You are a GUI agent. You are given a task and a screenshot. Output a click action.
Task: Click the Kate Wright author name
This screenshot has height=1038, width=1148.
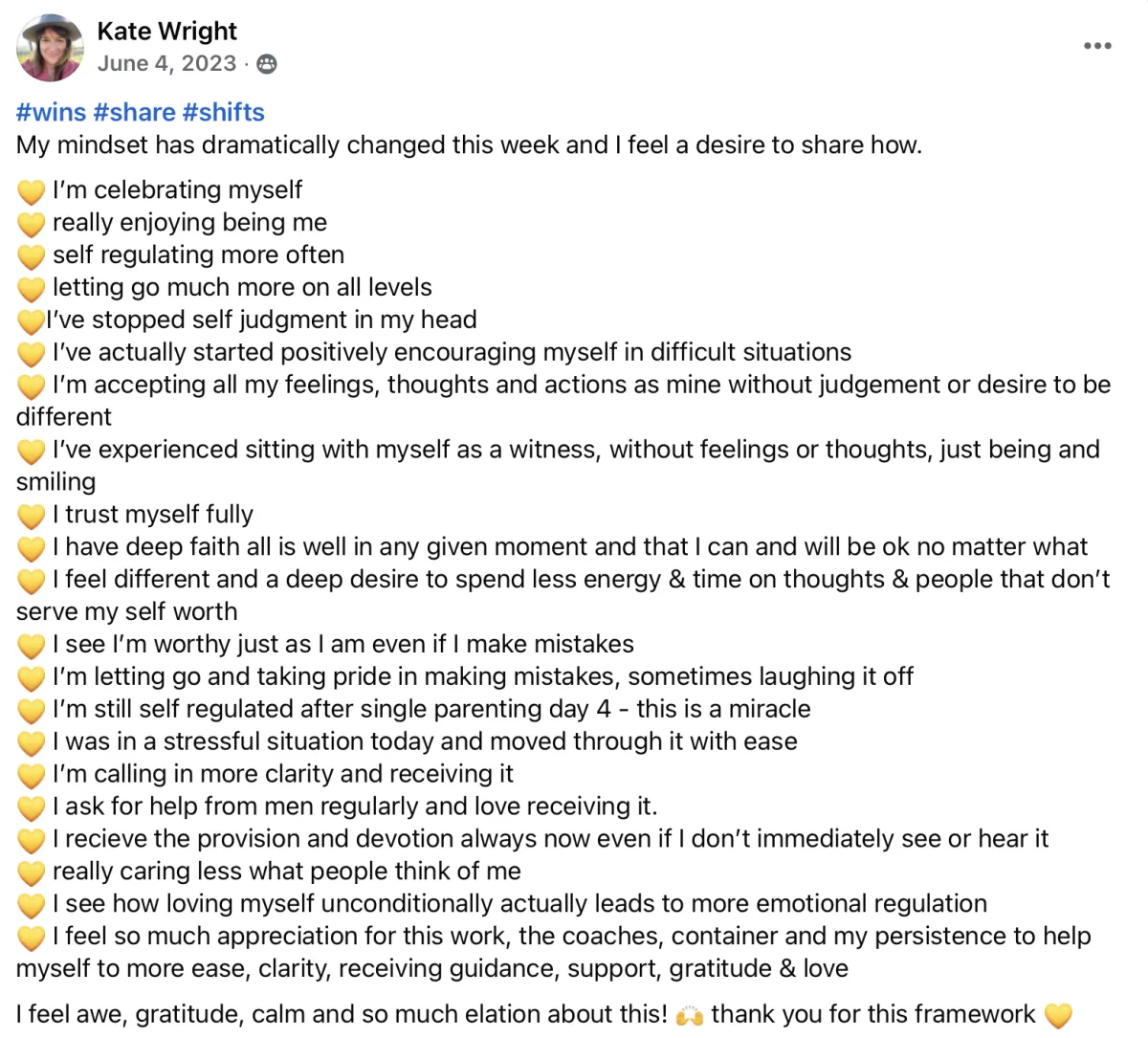(x=166, y=32)
